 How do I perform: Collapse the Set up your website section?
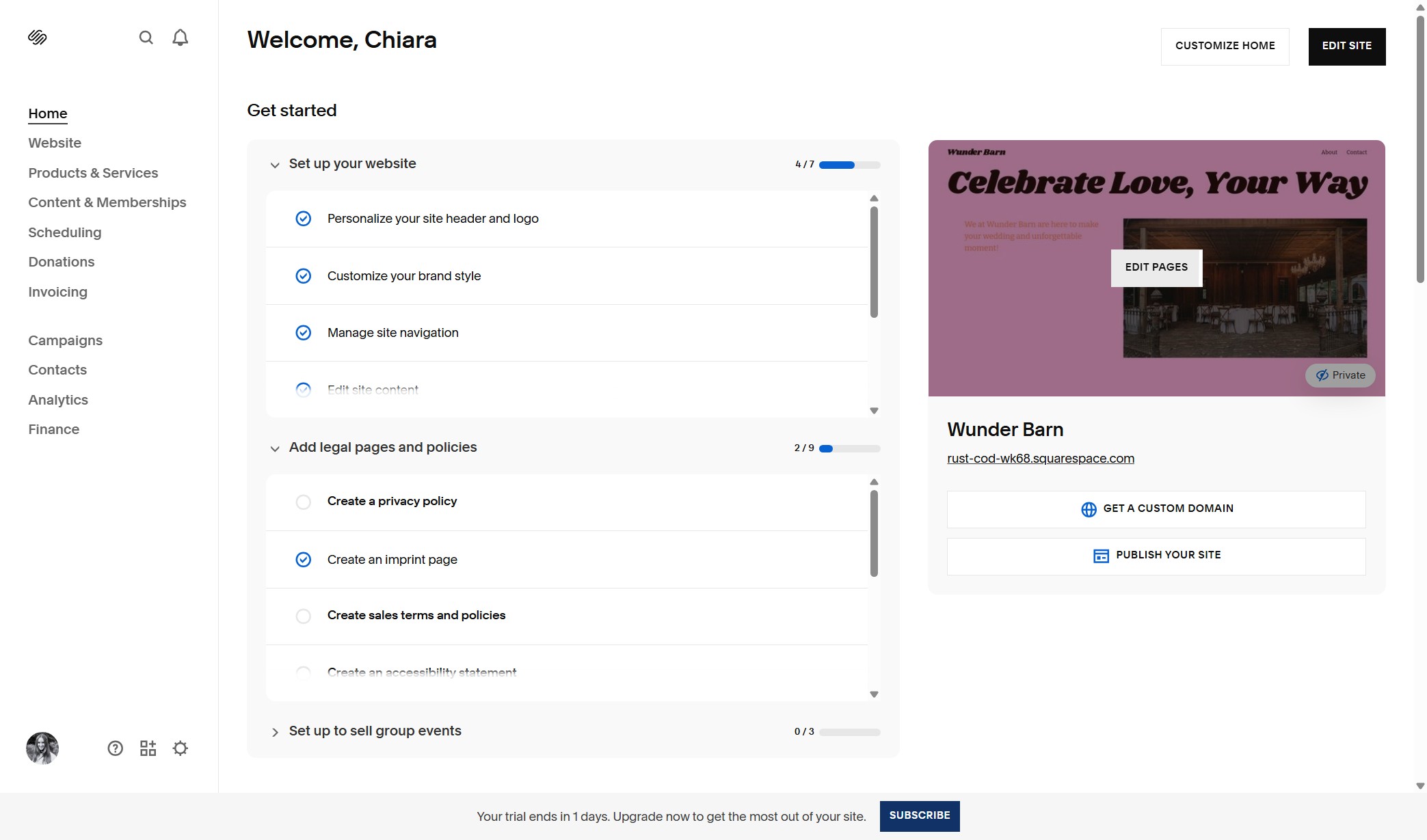pos(275,165)
